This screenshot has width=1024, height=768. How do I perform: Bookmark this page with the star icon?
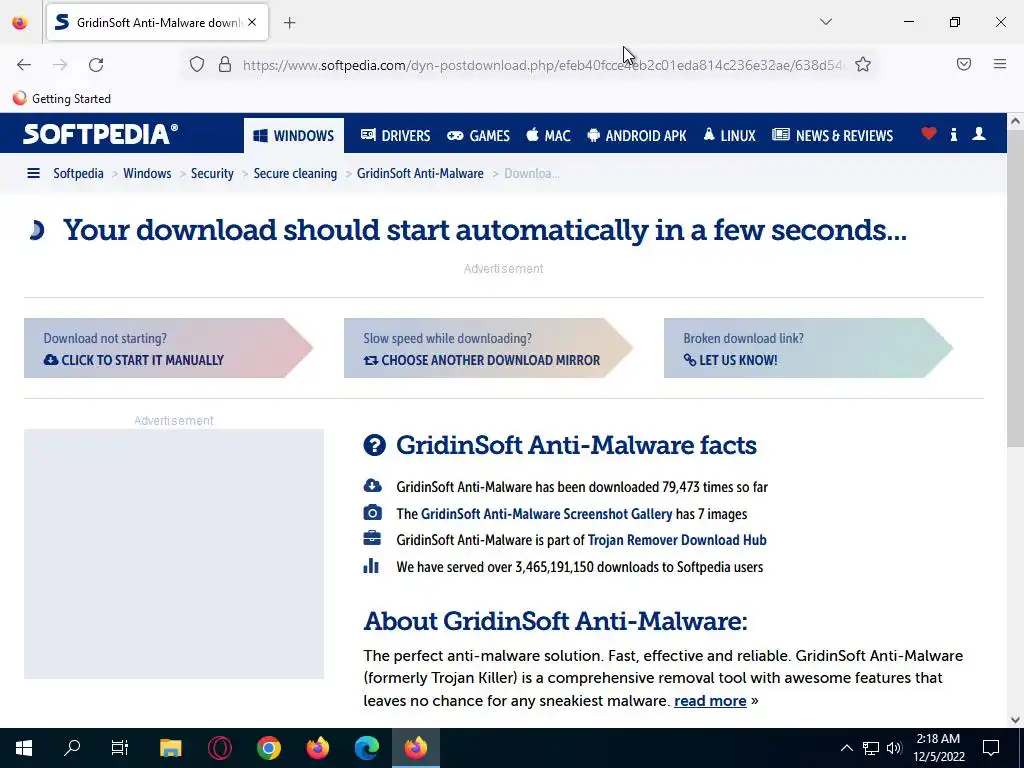[x=863, y=64]
